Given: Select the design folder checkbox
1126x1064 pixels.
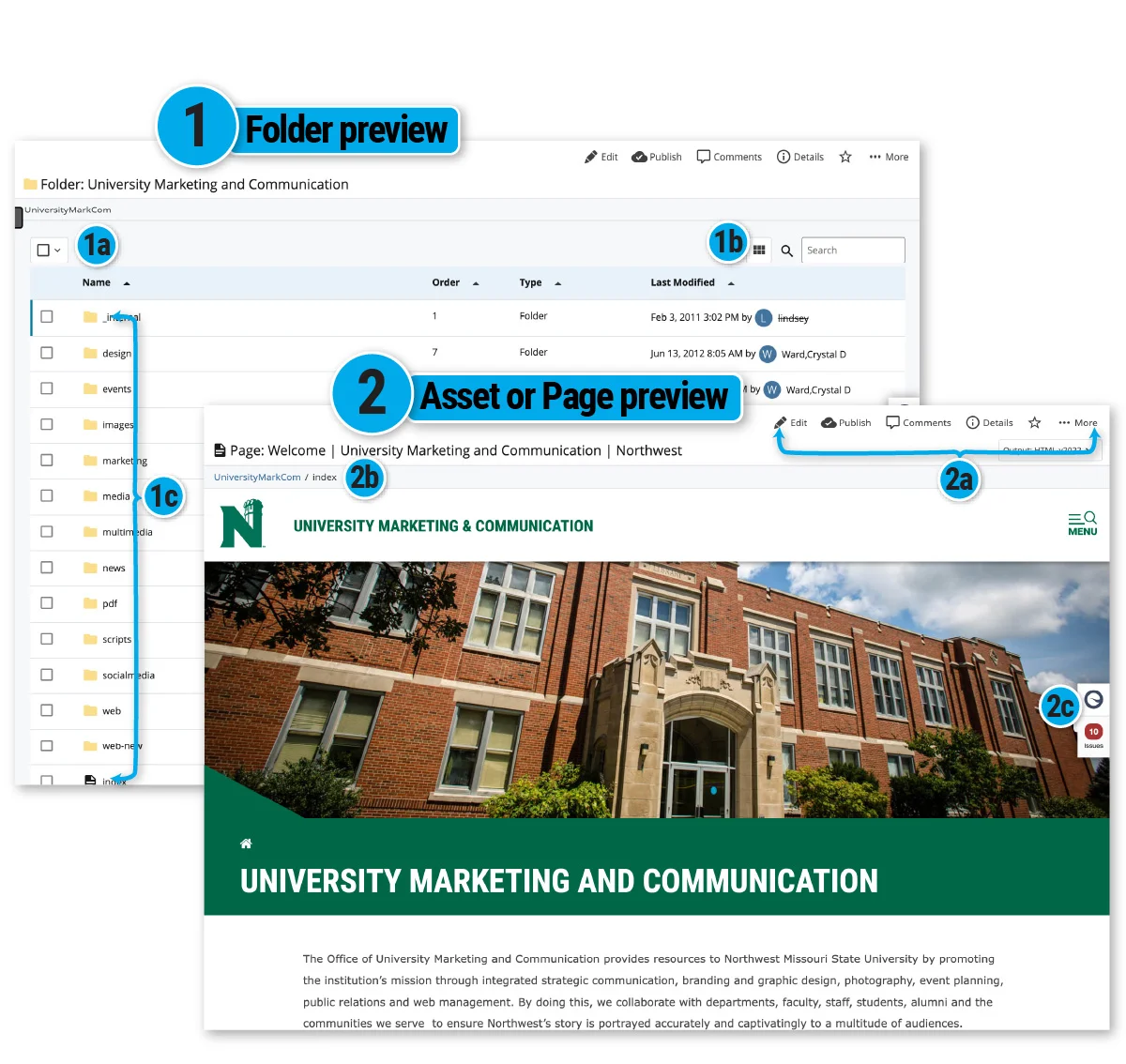Looking at the screenshot, I should tap(47, 353).
